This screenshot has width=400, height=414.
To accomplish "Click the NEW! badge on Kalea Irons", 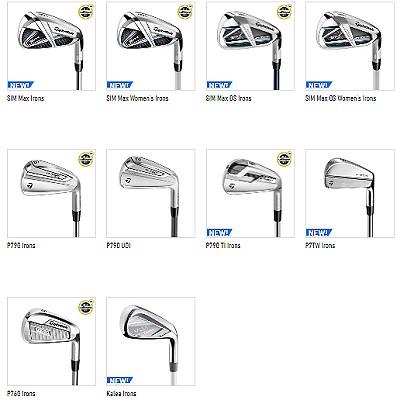I will coord(120,380).
